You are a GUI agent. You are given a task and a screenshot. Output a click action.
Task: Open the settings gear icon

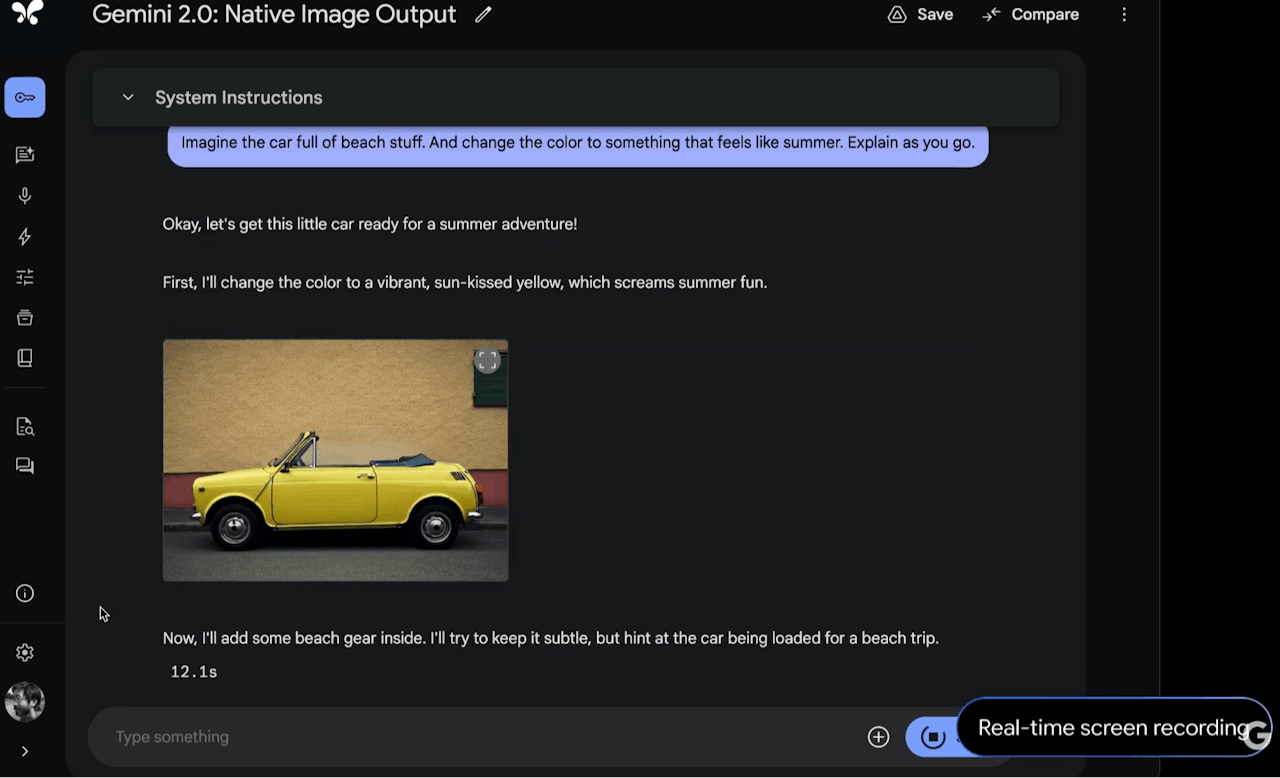(25, 653)
